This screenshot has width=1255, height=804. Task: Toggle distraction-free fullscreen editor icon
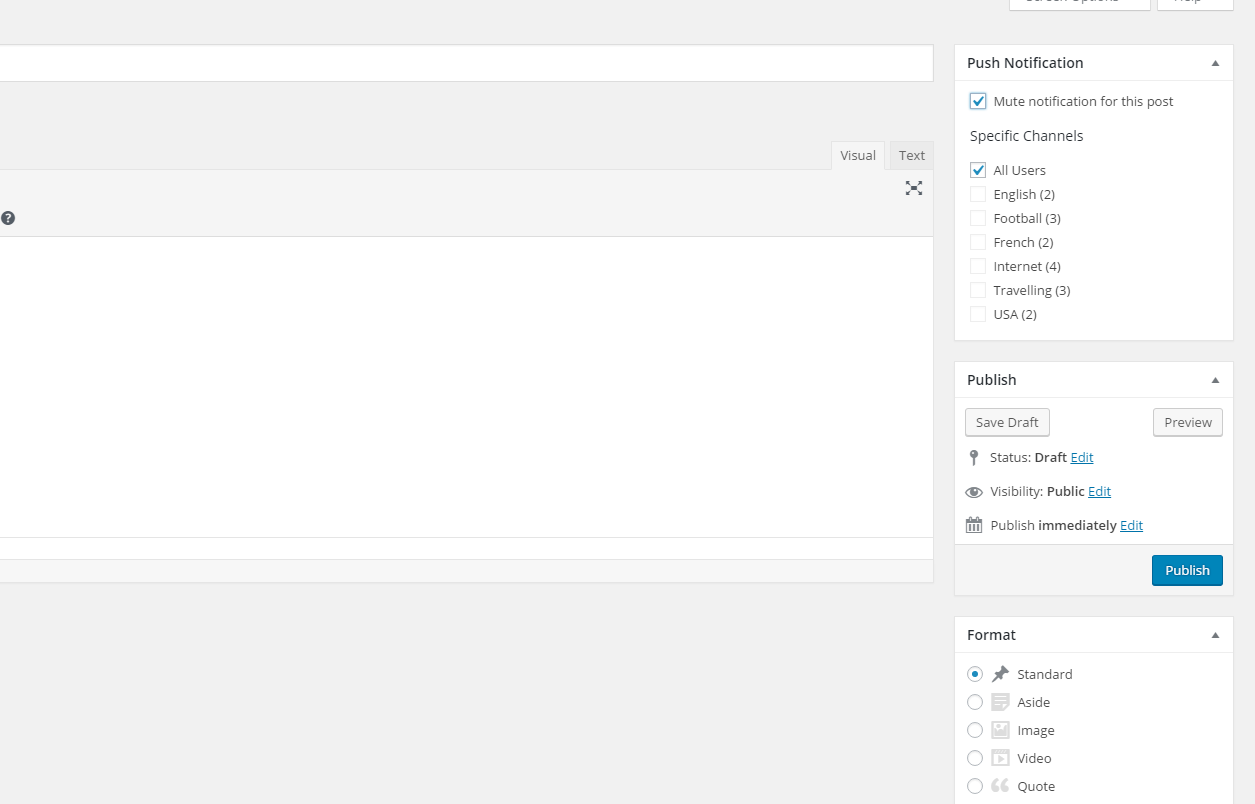point(913,188)
